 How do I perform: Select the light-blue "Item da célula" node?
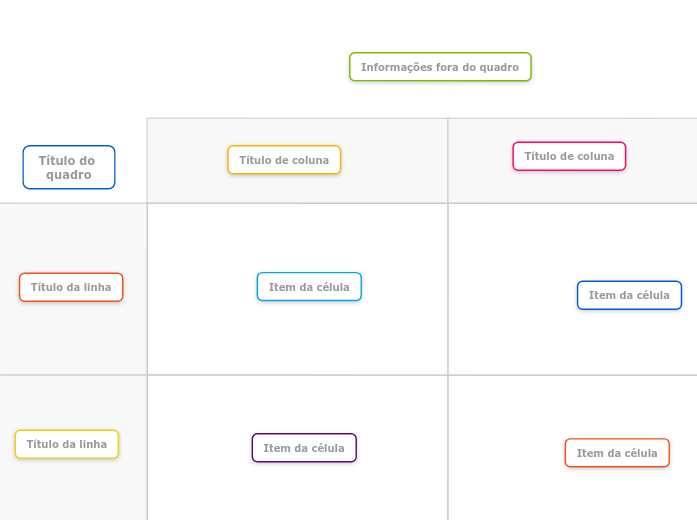coord(309,287)
